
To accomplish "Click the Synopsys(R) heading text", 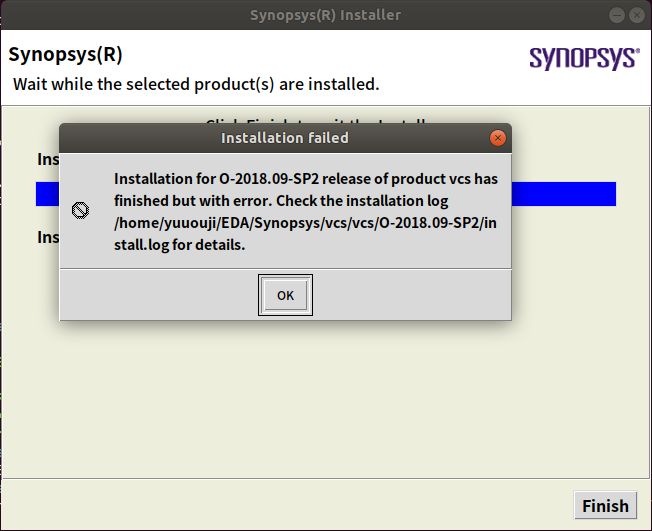I will click(x=66, y=54).
